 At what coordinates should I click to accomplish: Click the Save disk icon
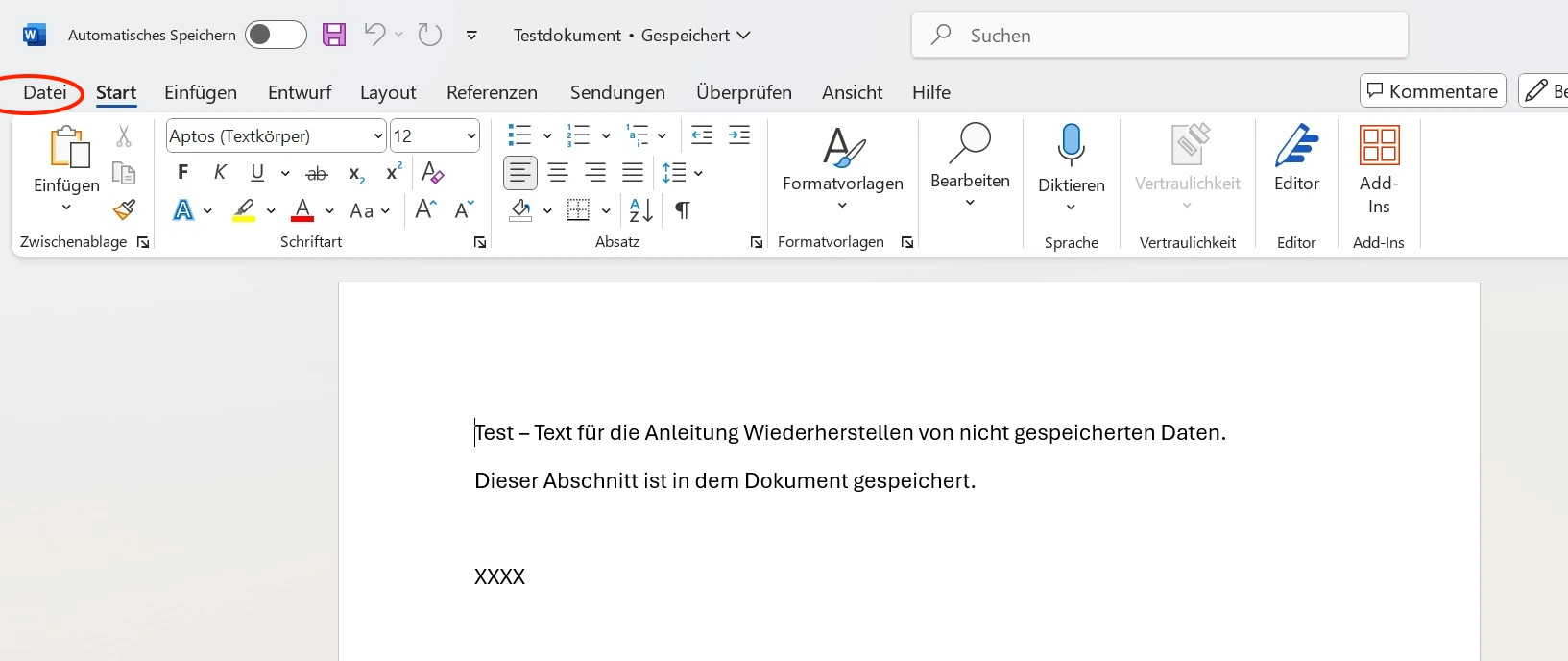(x=333, y=36)
